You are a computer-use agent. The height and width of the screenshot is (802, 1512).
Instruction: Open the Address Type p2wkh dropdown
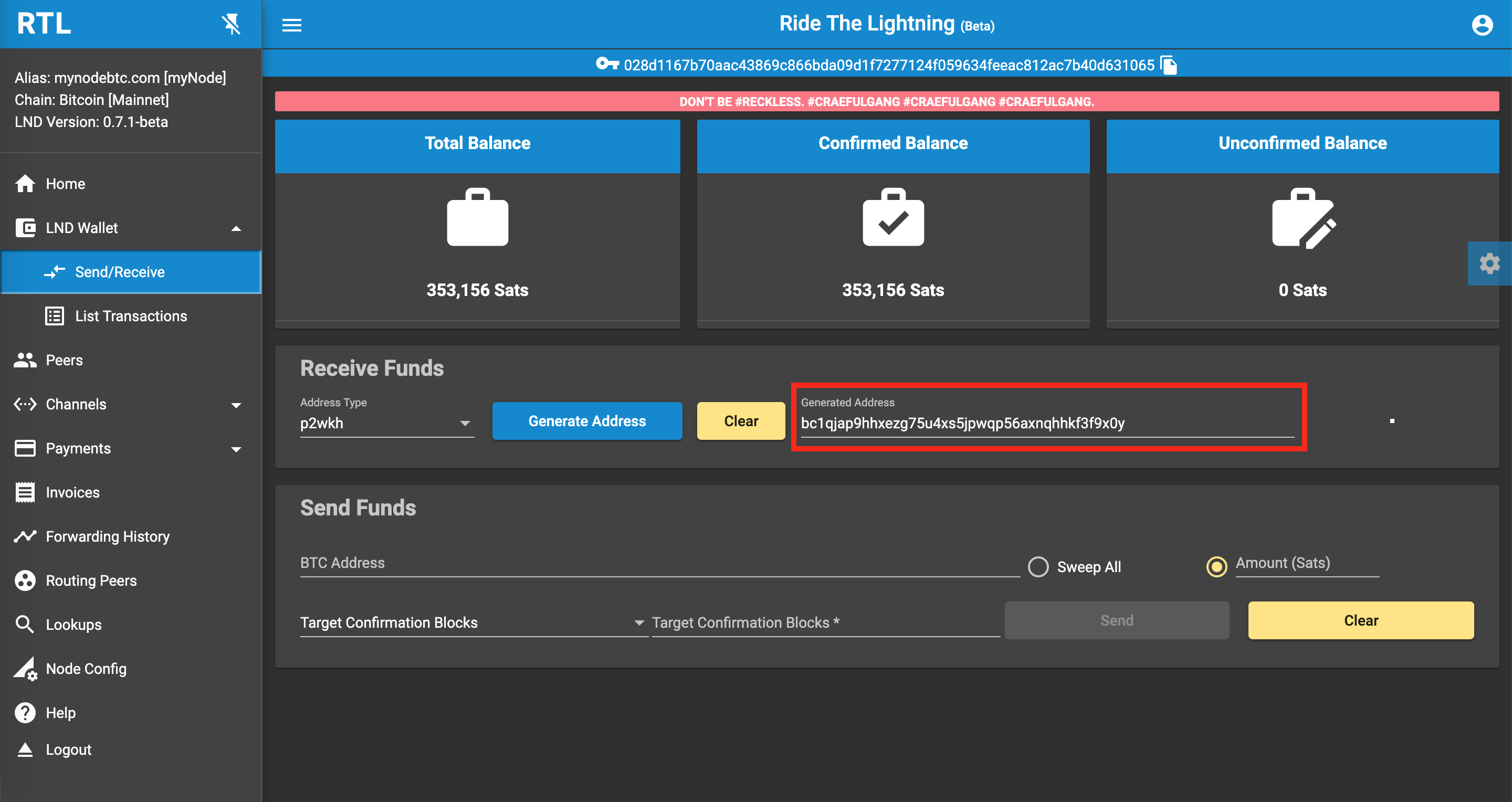387,423
